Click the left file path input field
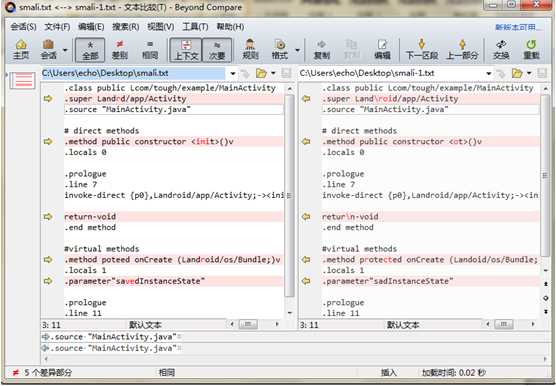Viewport: 556px width, 386px height. (x=133, y=73)
